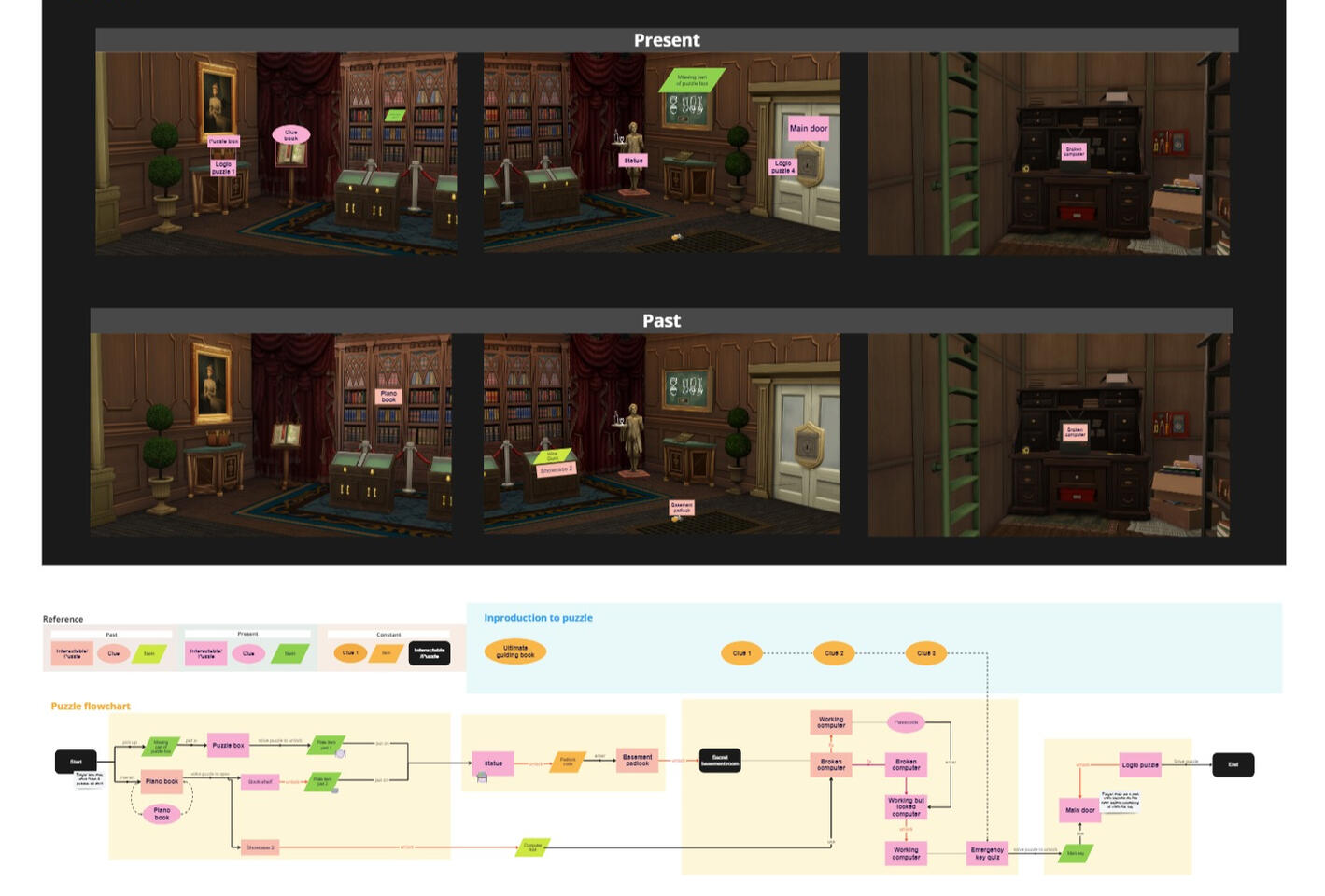Select the Puzzle flowchart heading text

pyautogui.click(x=91, y=707)
